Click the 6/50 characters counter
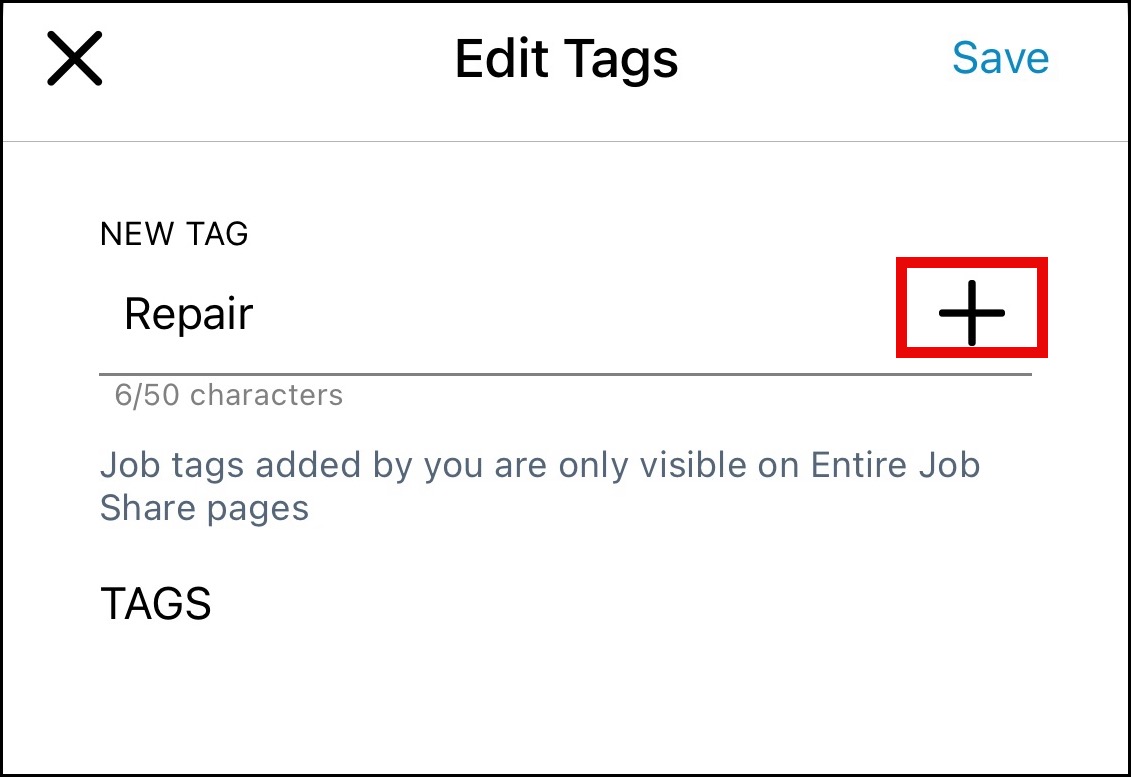This screenshot has width=1131, height=777. [229, 395]
